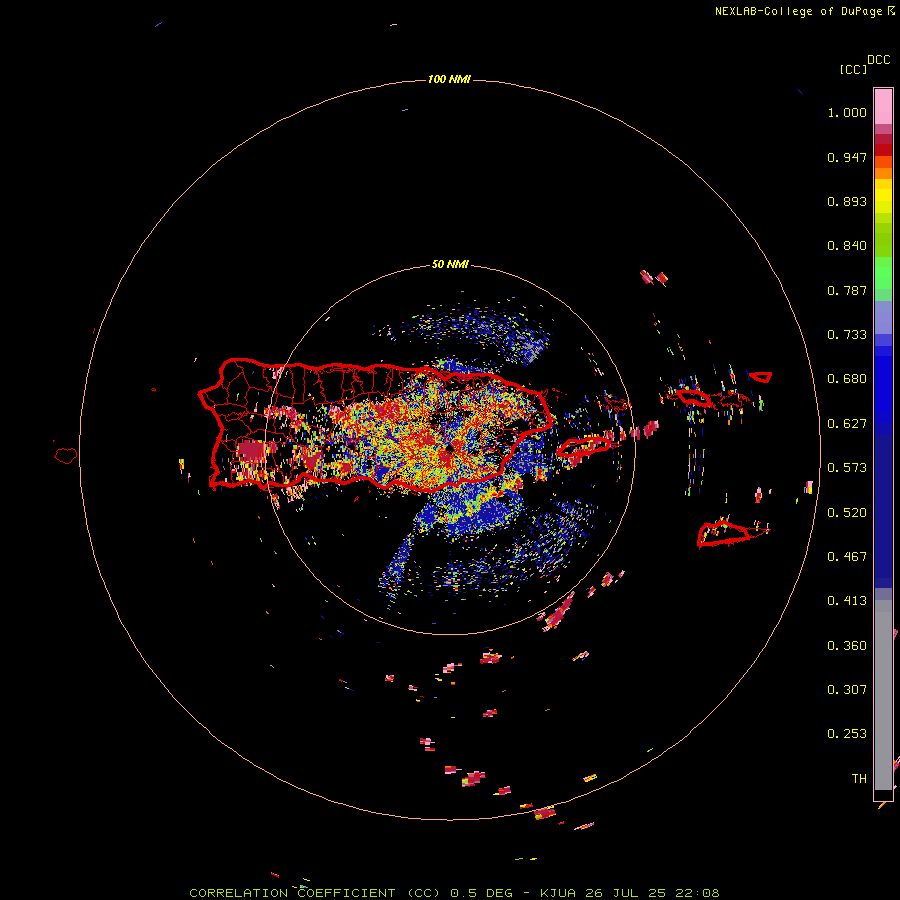This screenshot has height=900, width=900.
Task: Select the 0.573 scale value
Action: click(847, 468)
